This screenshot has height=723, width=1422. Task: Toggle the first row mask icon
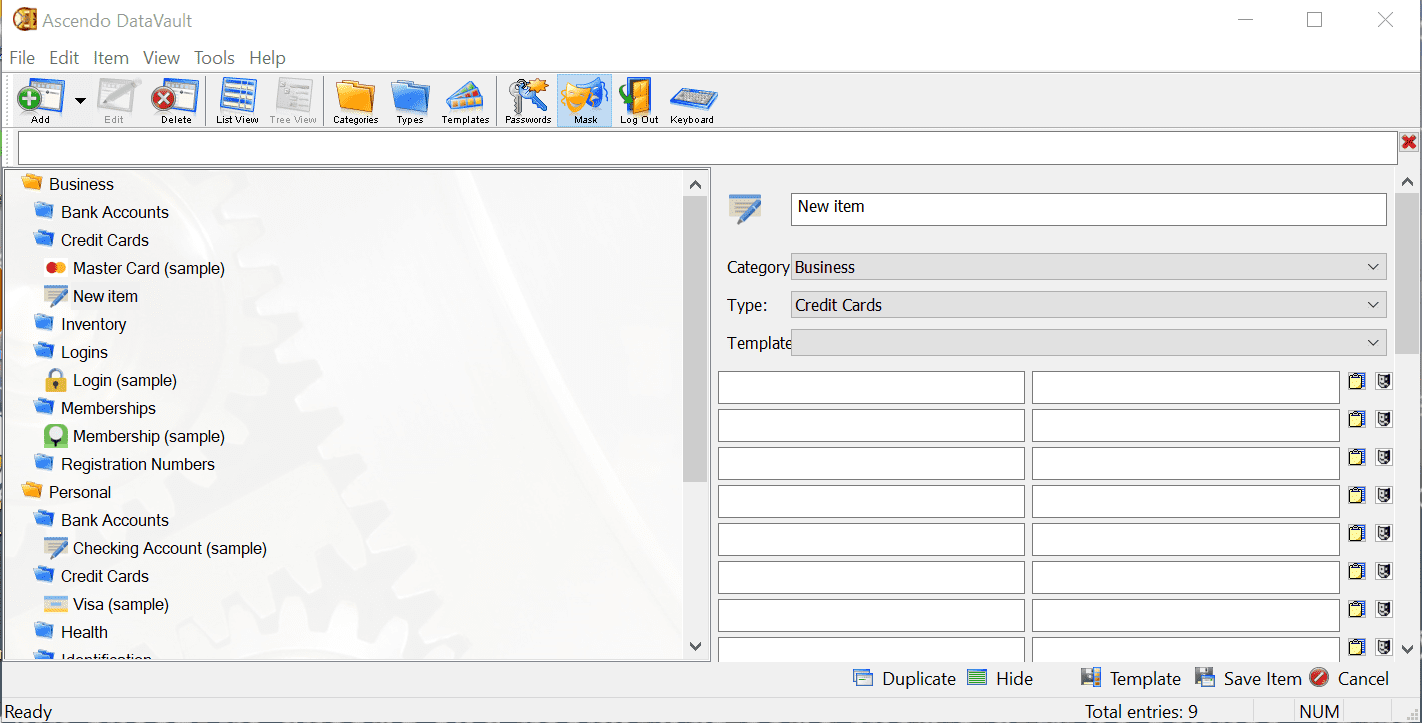(1384, 381)
